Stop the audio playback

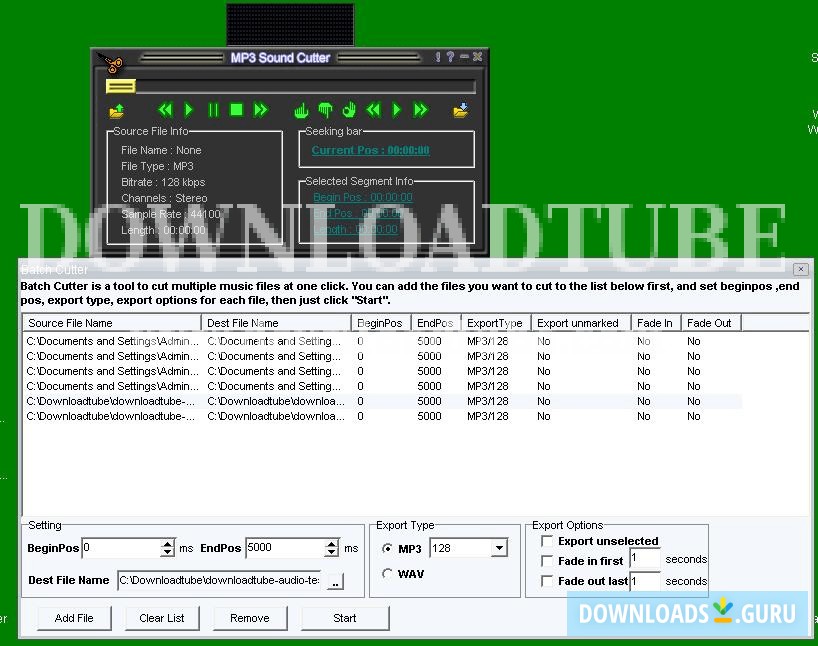[236, 110]
